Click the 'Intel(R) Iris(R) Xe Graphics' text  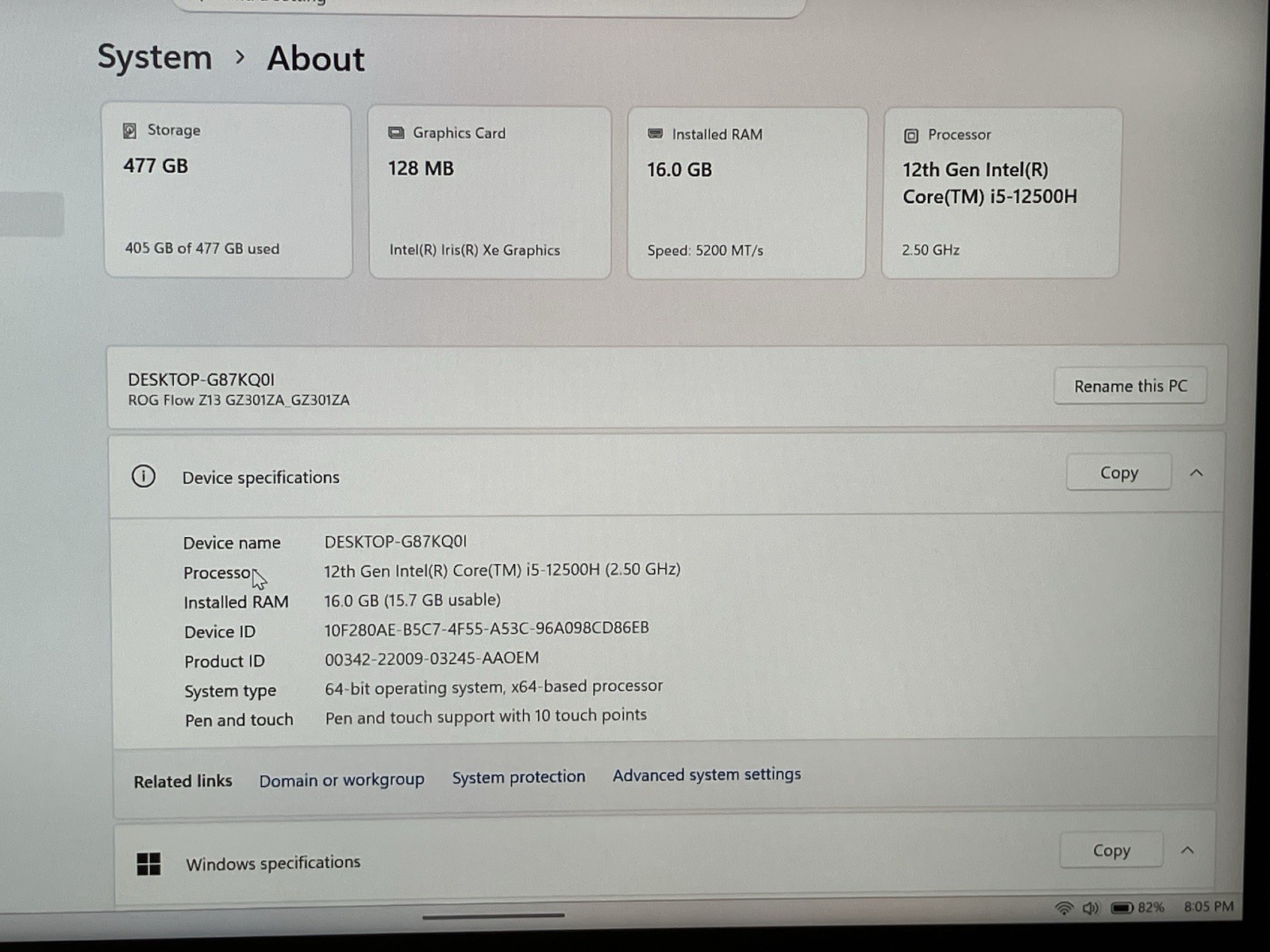coord(475,250)
